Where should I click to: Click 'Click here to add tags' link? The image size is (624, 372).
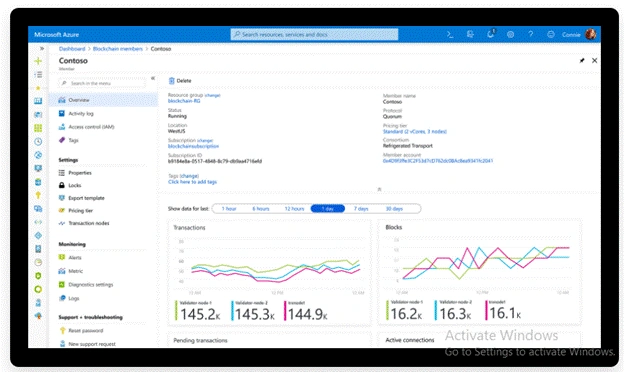click(192, 182)
